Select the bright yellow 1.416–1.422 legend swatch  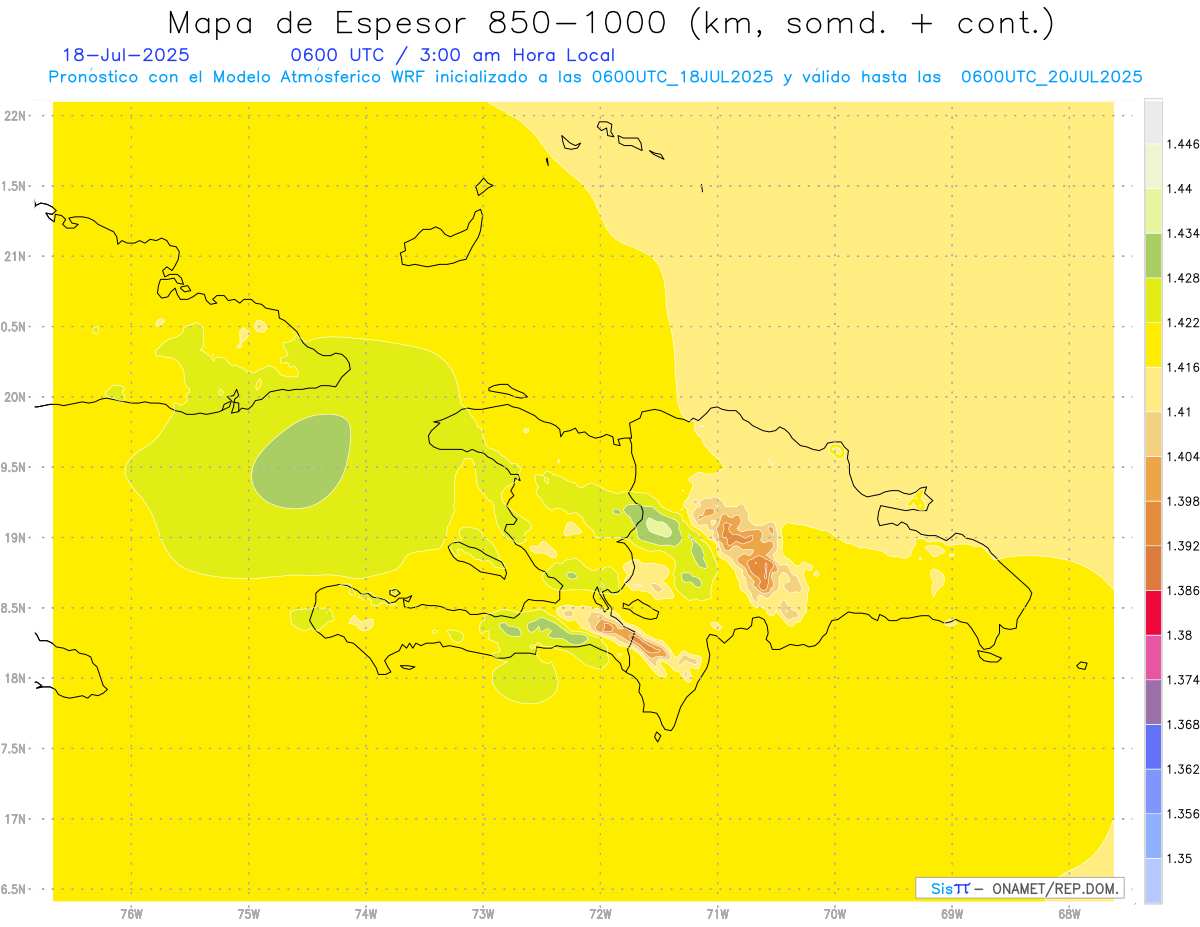(x=1154, y=345)
